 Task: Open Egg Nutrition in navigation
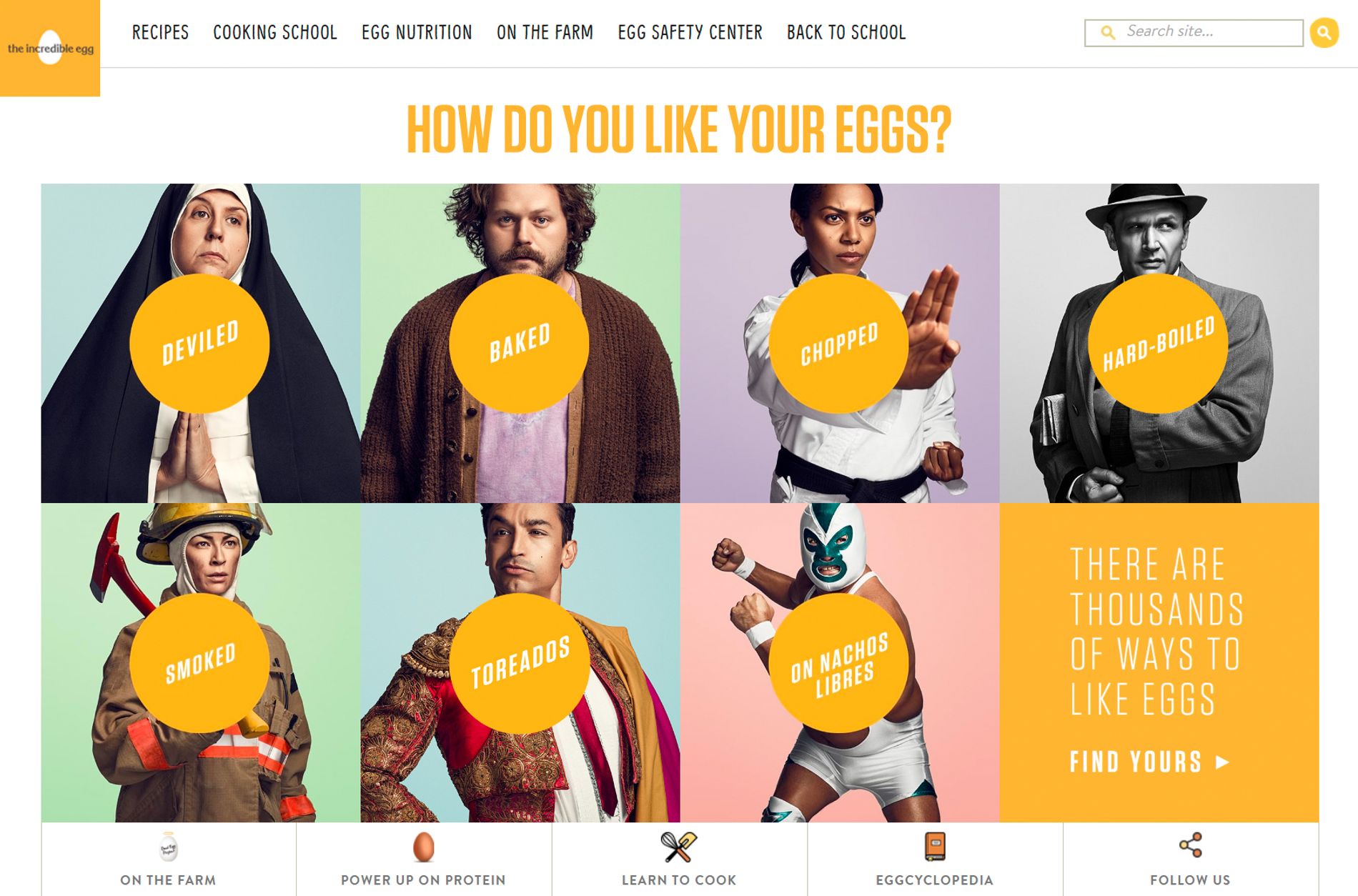pyautogui.click(x=417, y=33)
